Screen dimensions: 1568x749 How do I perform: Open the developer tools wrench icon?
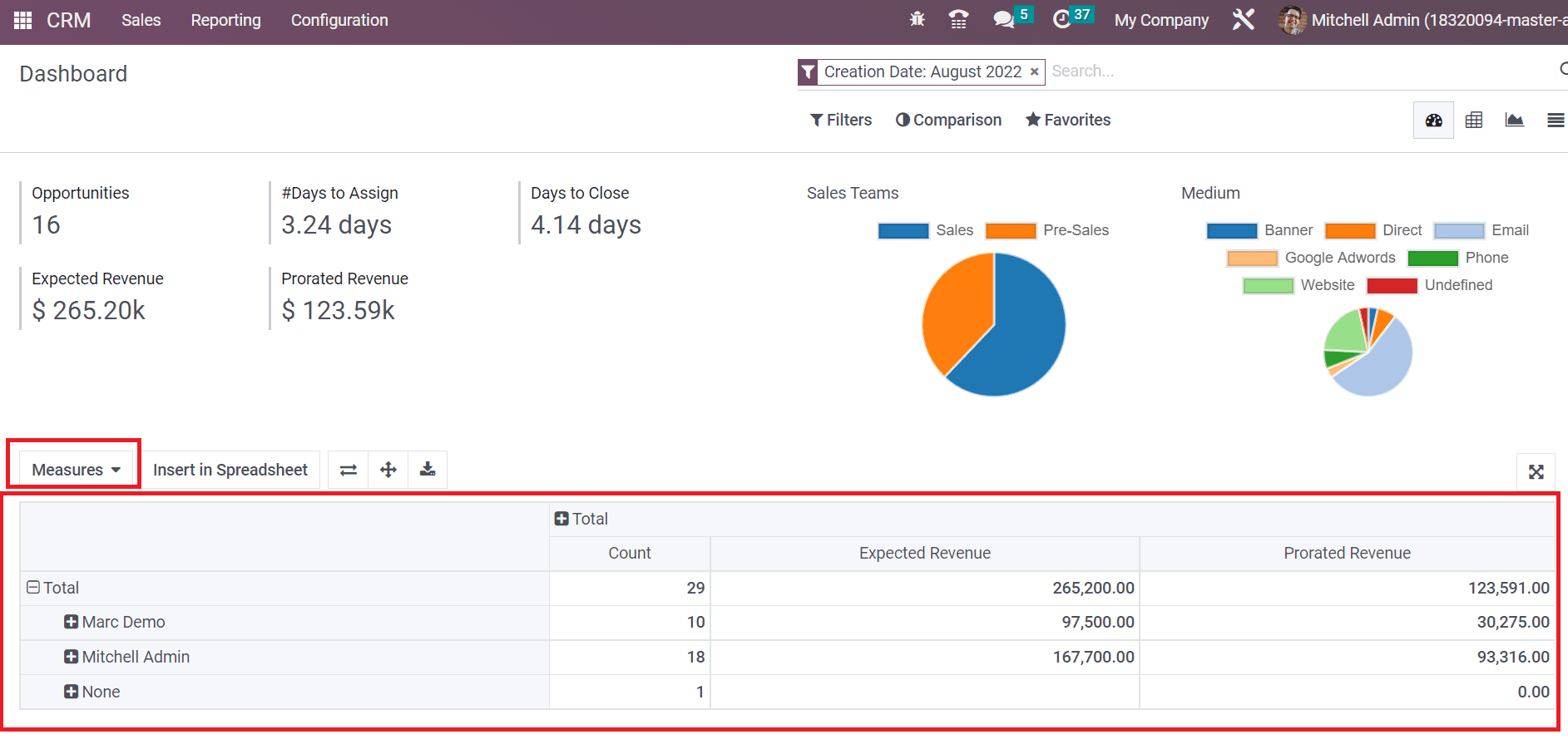pos(1243,19)
